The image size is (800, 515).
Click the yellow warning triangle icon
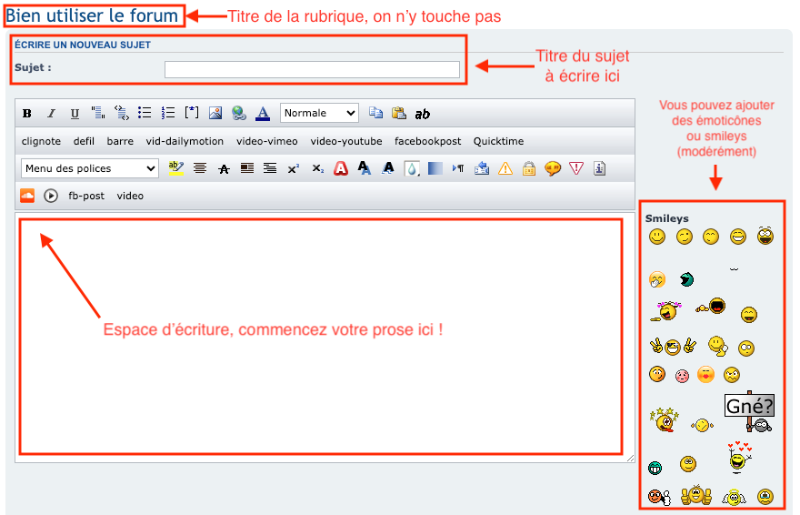tap(505, 169)
